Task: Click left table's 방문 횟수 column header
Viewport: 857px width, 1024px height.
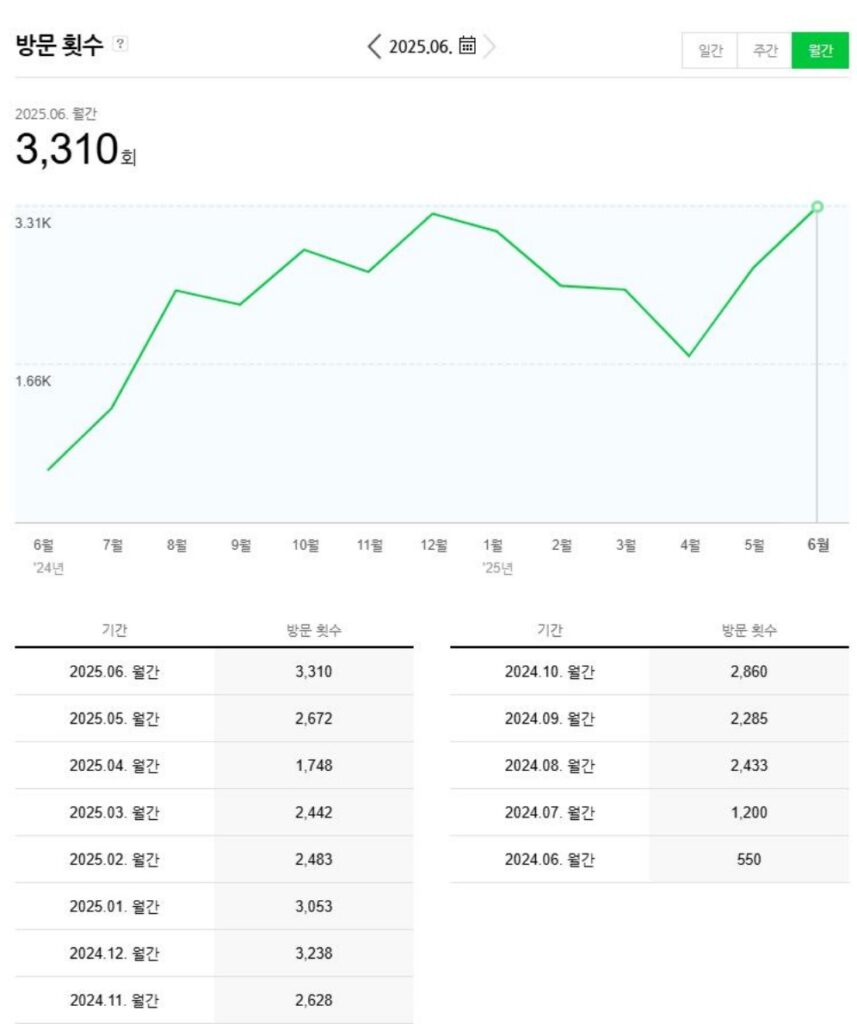Action: click(x=314, y=630)
